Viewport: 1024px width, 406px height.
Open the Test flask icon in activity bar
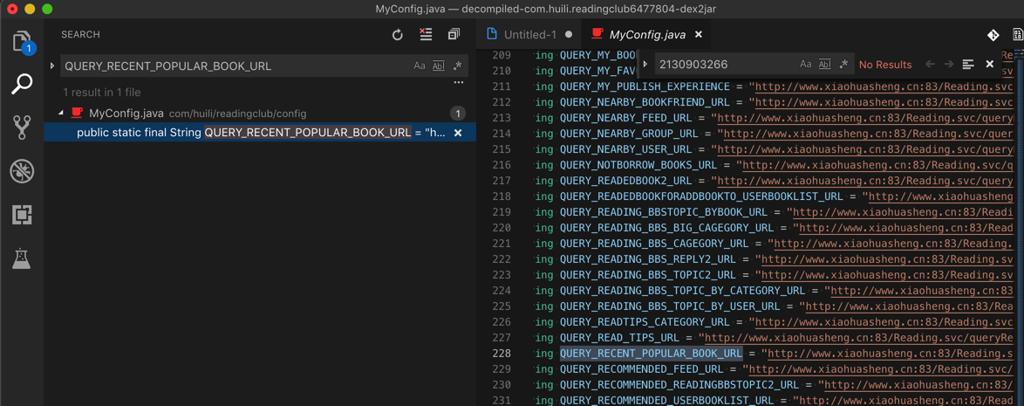coord(22,258)
